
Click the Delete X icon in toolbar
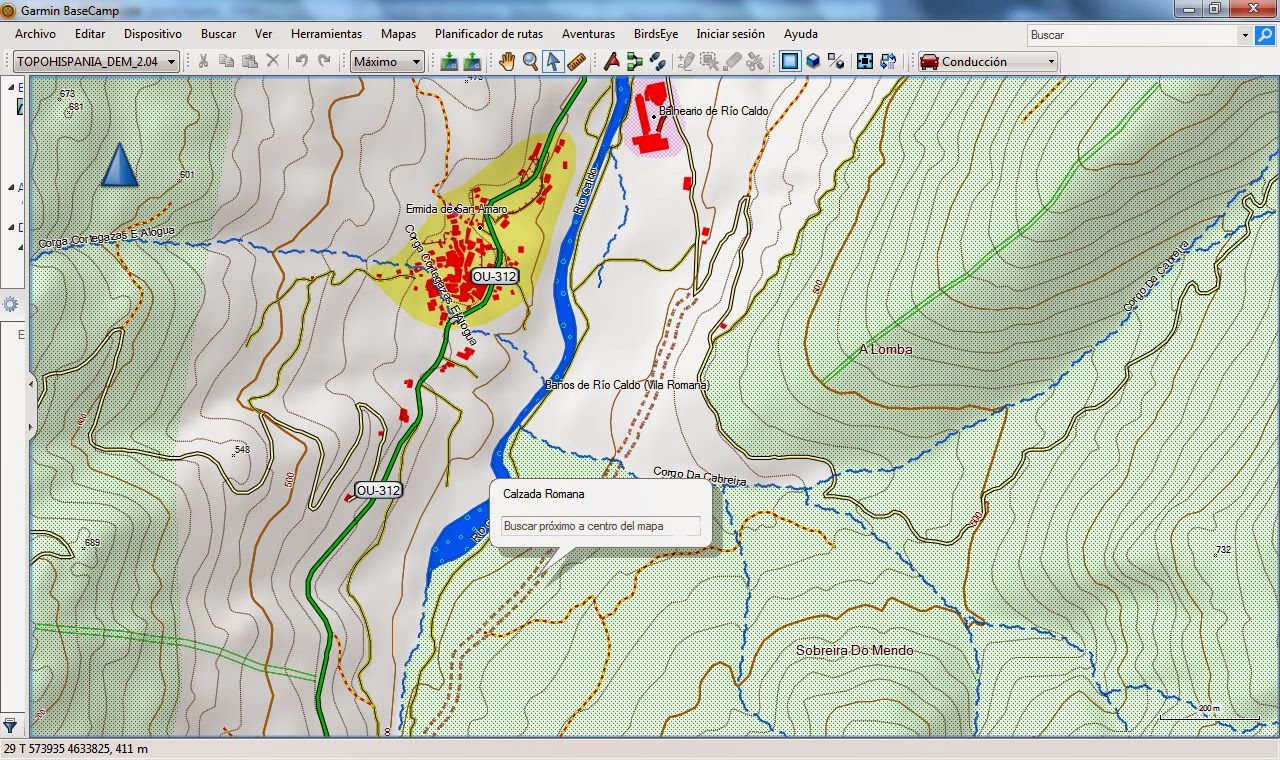tap(272, 62)
